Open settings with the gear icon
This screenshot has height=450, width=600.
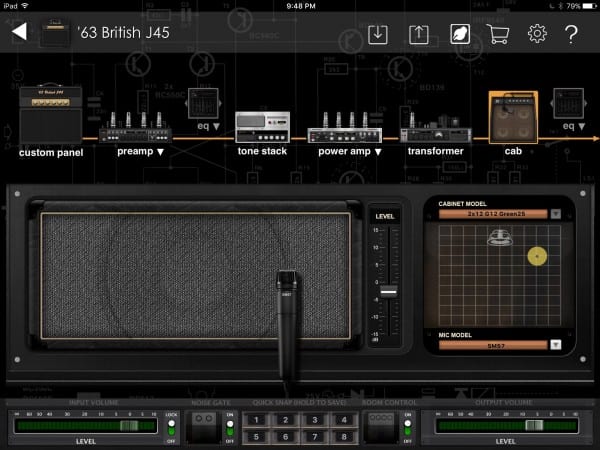[537, 34]
